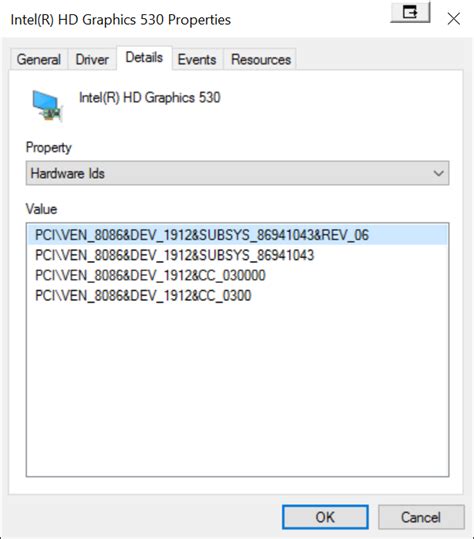Select value ending with SUBSYS_86941043
The width and height of the screenshot is (474, 539).
pos(237,255)
